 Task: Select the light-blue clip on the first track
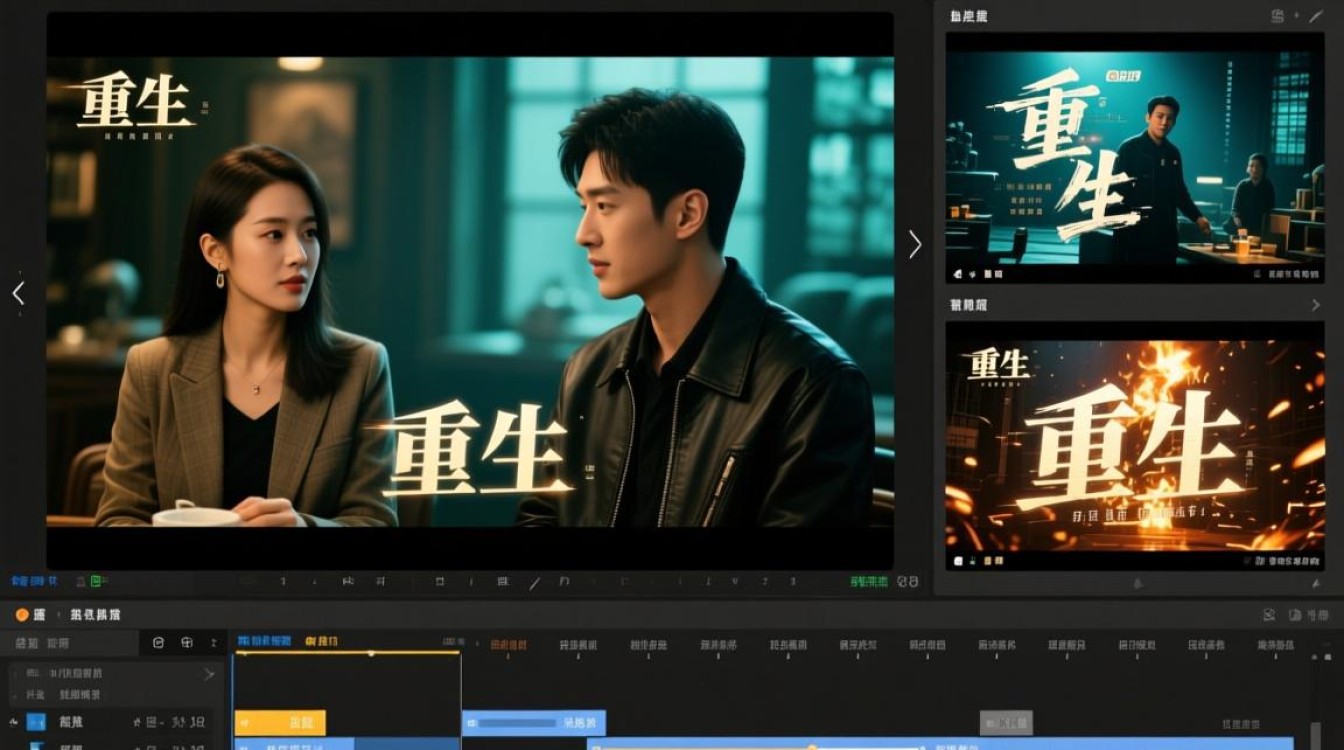click(534, 722)
